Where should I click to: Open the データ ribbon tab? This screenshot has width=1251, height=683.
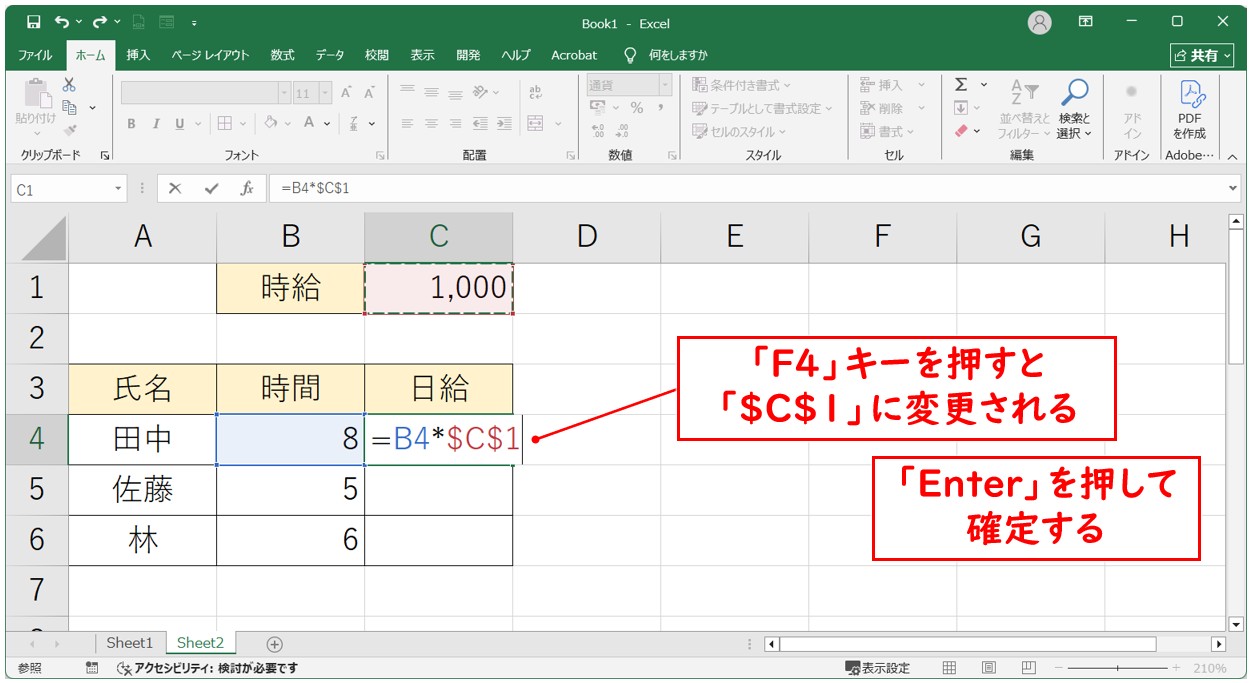pyautogui.click(x=330, y=55)
